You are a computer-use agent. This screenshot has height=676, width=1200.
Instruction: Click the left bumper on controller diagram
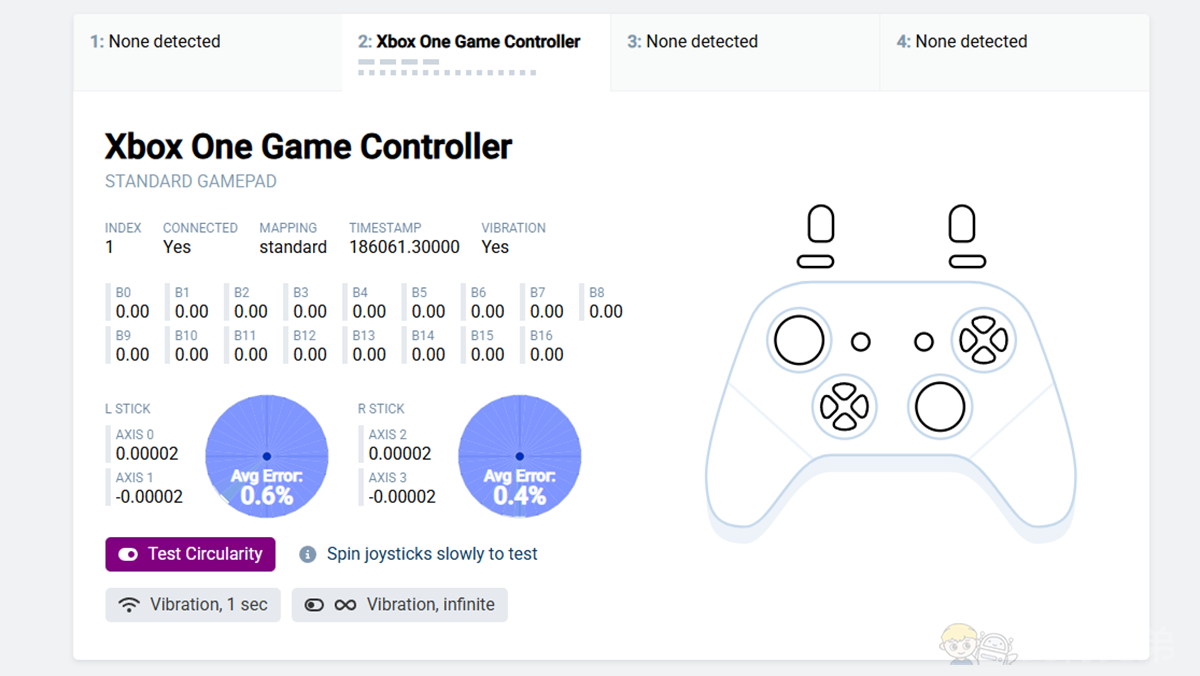pyautogui.click(x=816, y=262)
